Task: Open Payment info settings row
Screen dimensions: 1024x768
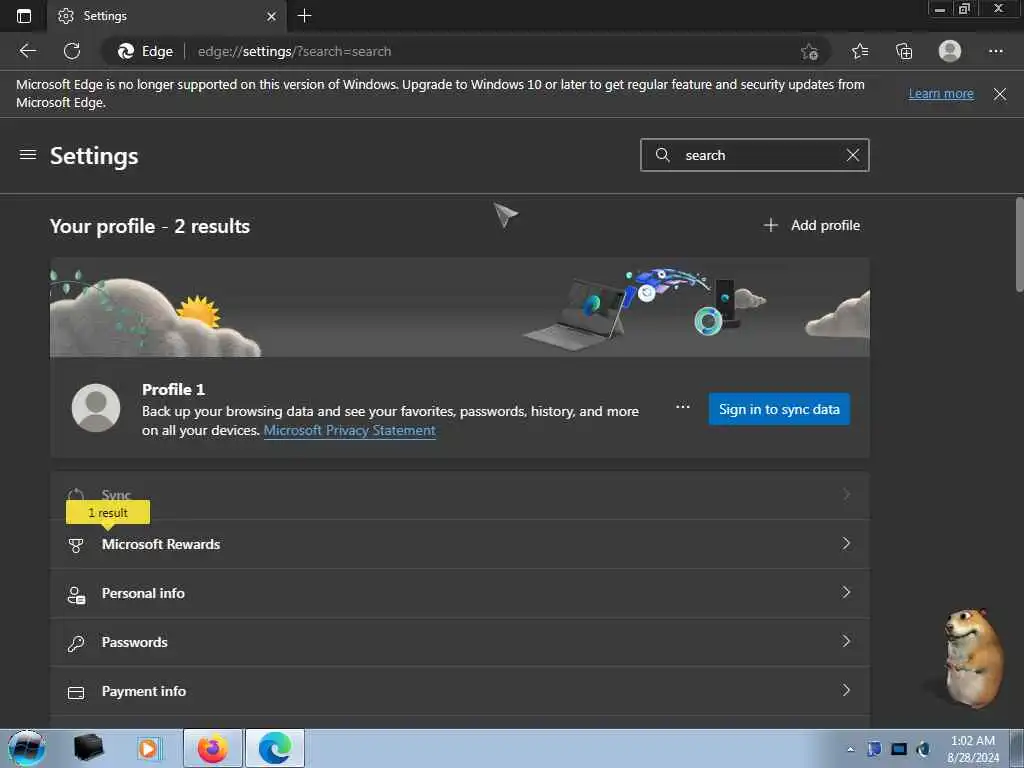Action: (x=460, y=691)
